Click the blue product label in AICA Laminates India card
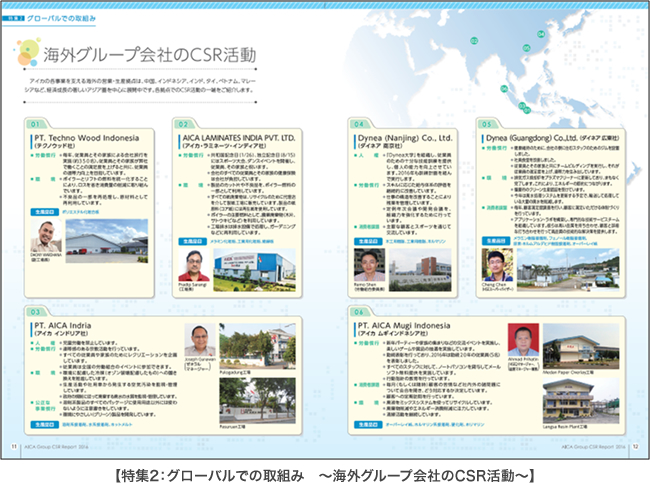 [193, 241]
